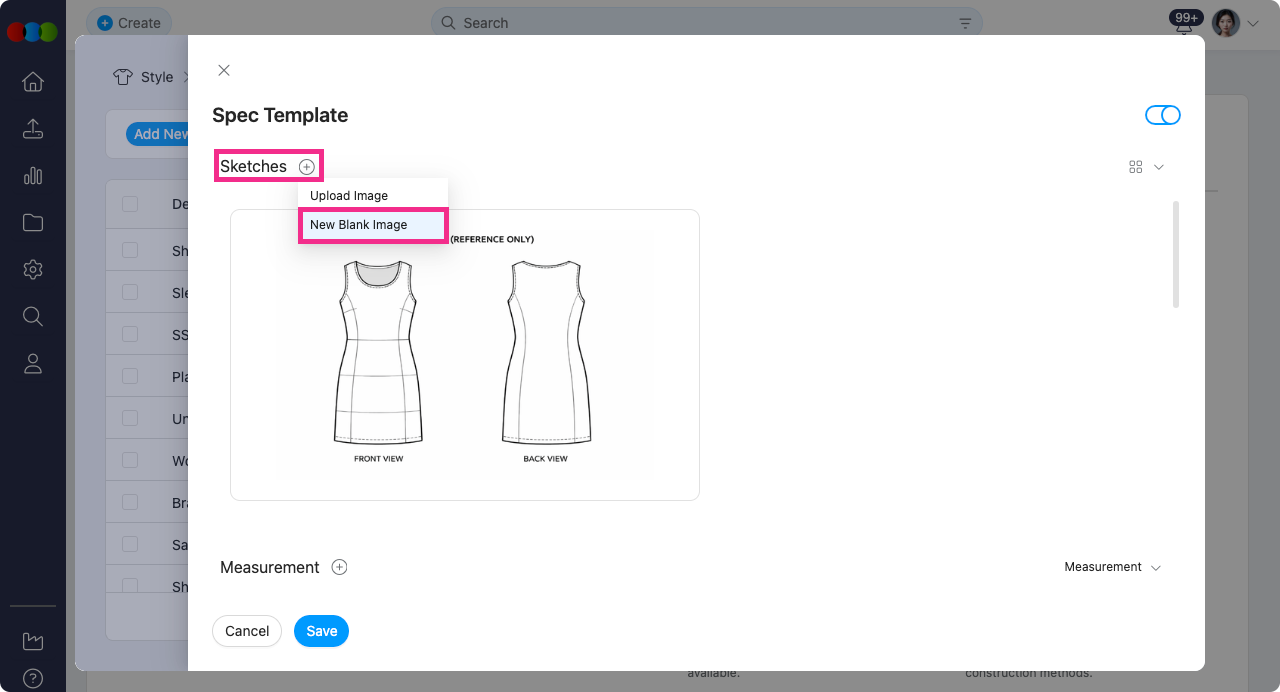Expand the grid view layout dropdown
The height and width of the screenshot is (692, 1280).
coord(1146,167)
